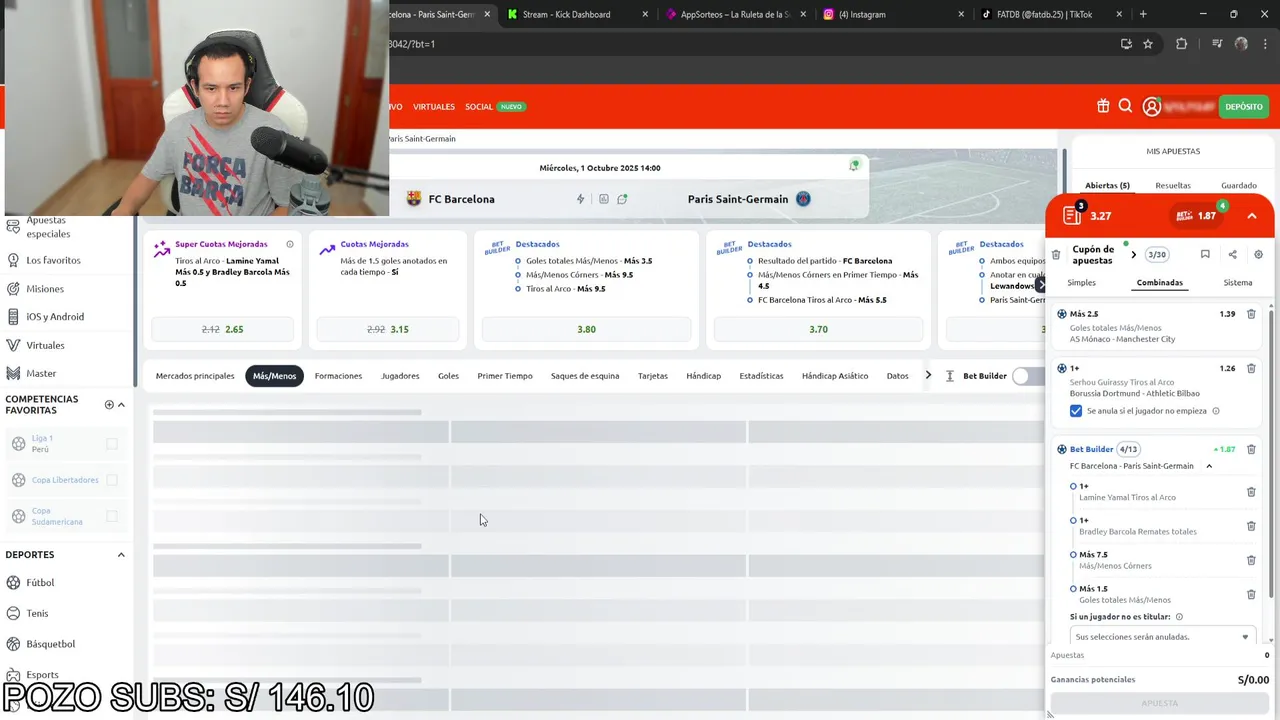Click the share-match icon next to stats

point(622,199)
